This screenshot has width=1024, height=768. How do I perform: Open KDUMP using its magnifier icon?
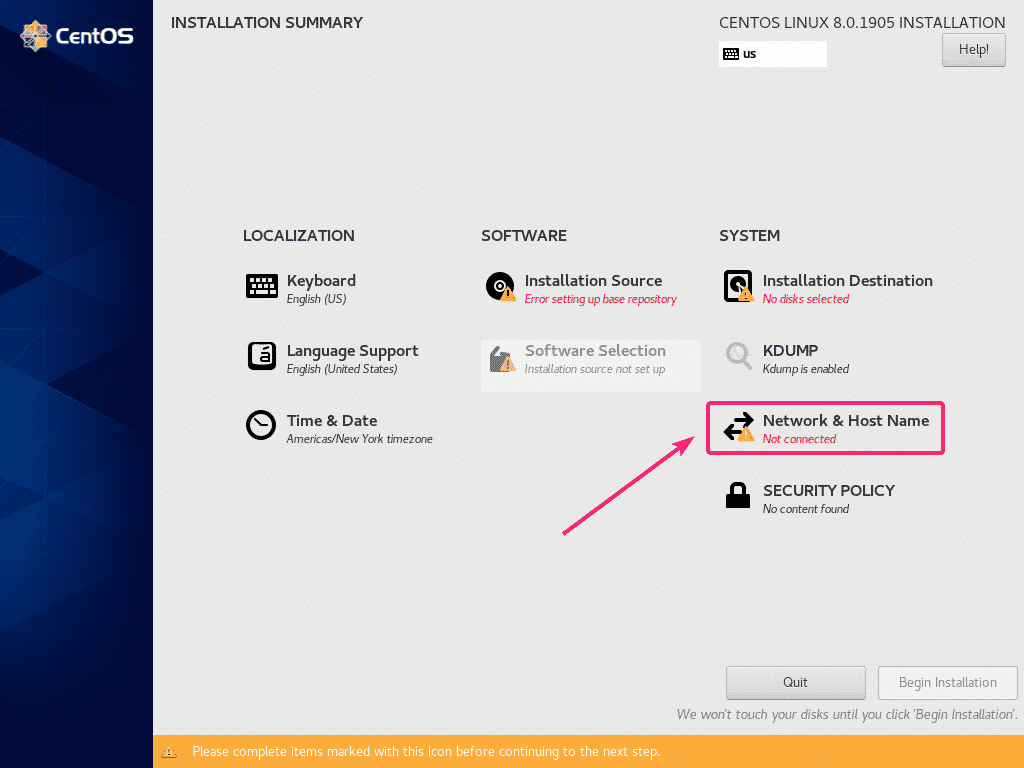pyautogui.click(x=738, y=356)
